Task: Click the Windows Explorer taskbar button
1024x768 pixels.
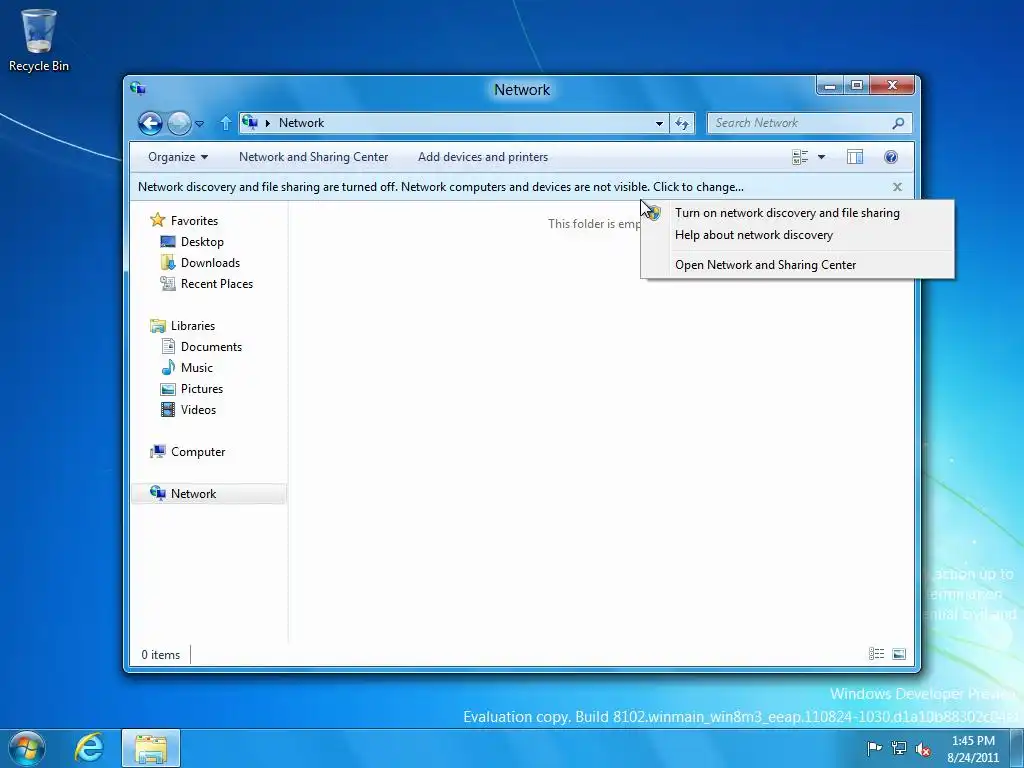Action: pyautogui.click(x=151, y=748)
